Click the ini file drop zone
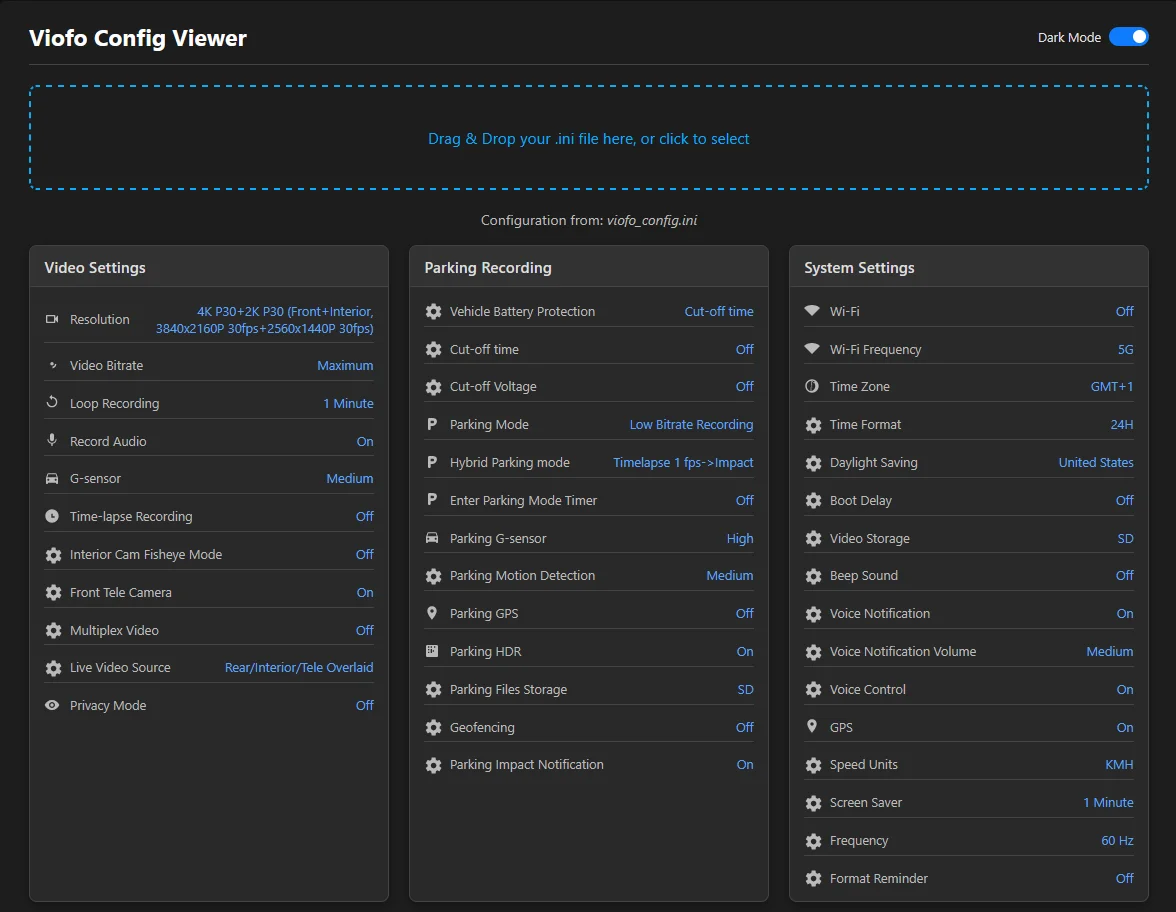 click(x=589, y=138)
